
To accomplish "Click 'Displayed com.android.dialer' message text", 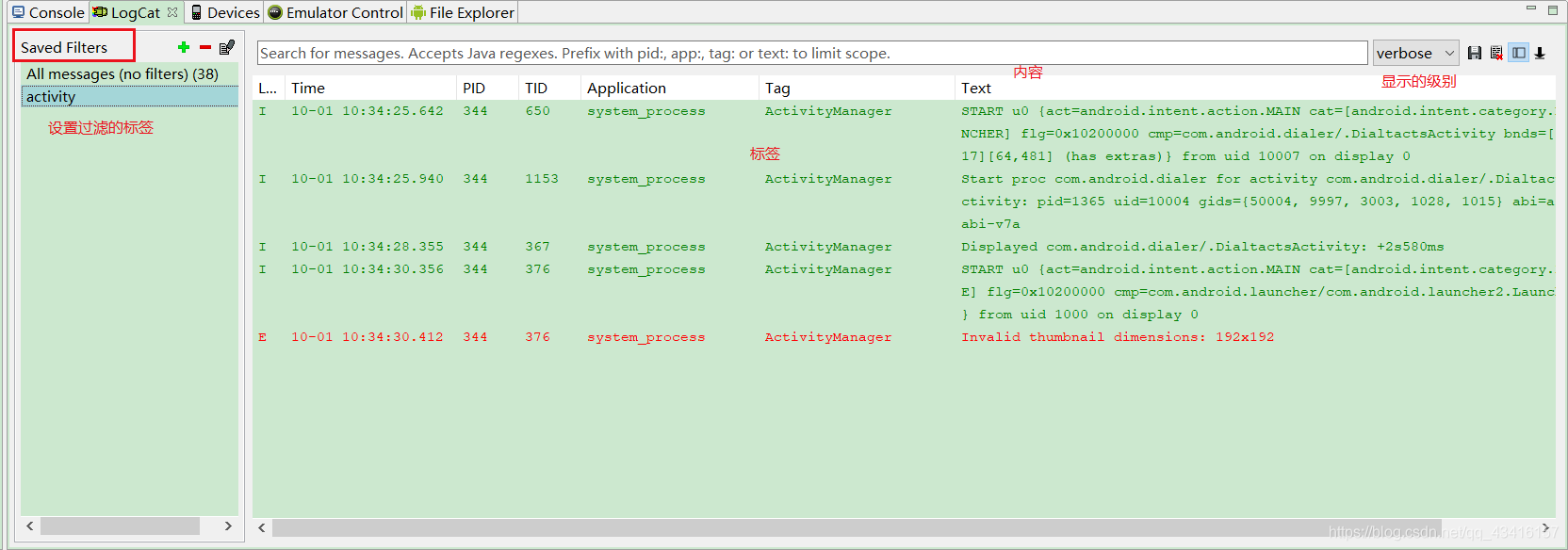I will coord(1202,247).
